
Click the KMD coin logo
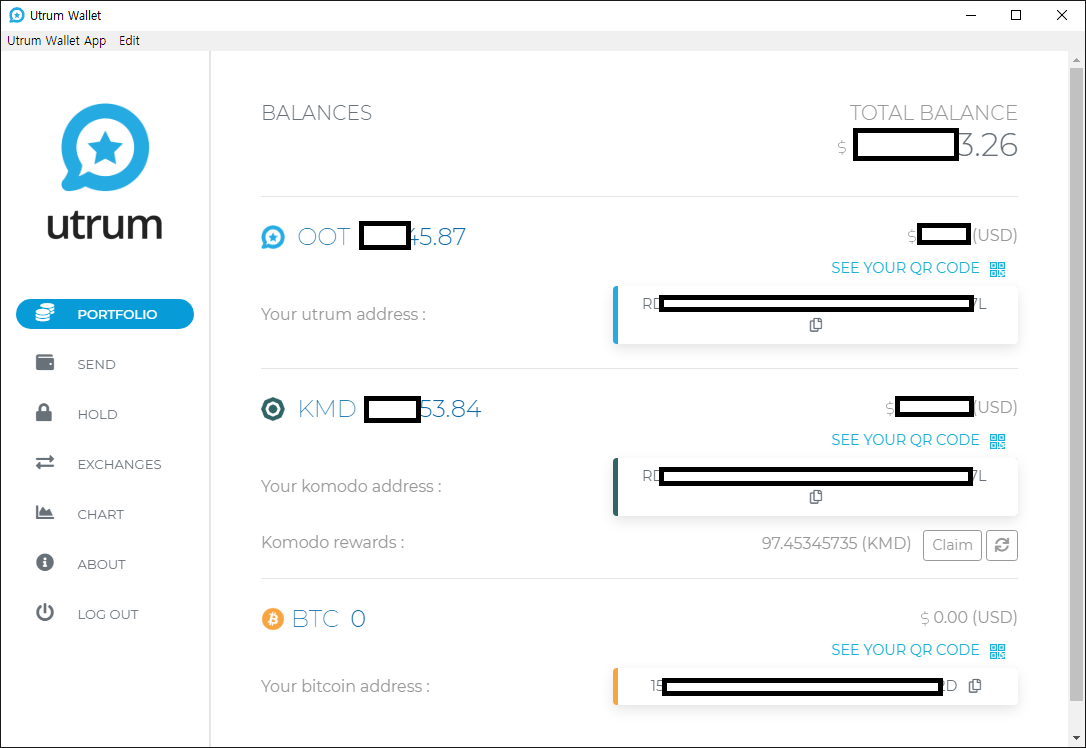coord(273,409)
